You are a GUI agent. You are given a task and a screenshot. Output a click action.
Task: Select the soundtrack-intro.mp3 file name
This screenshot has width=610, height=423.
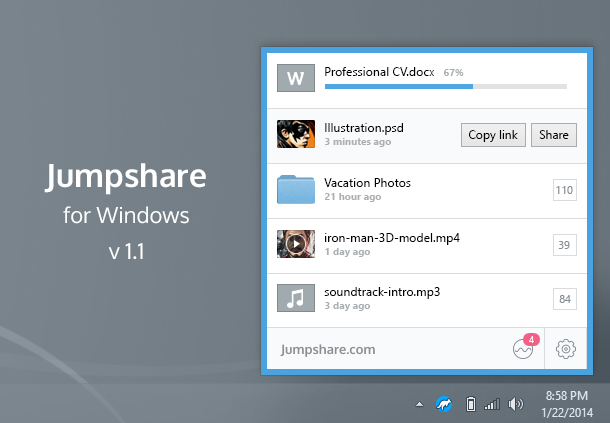point(382,292)
